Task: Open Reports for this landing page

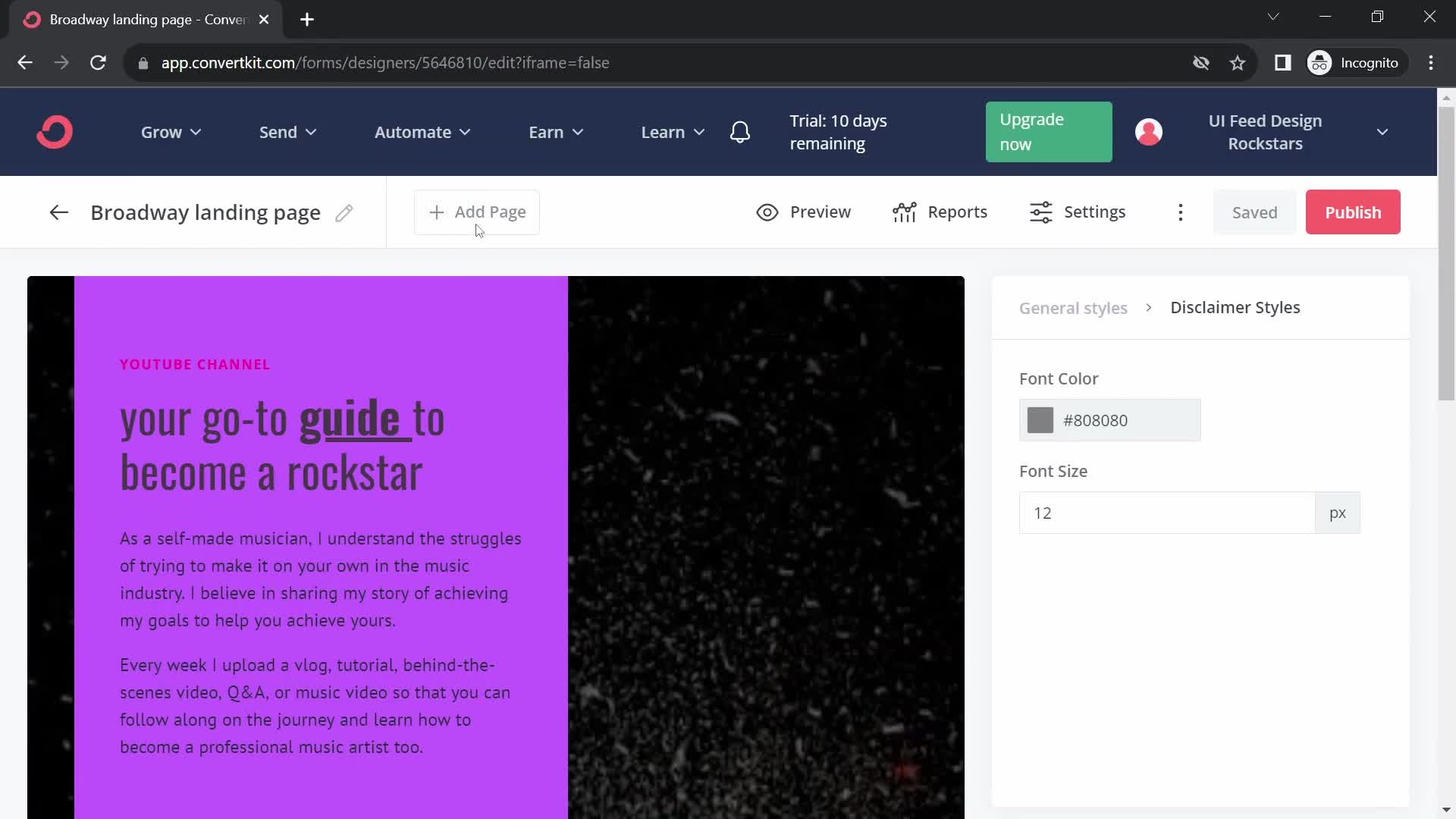Action: [x=939, y=212]
